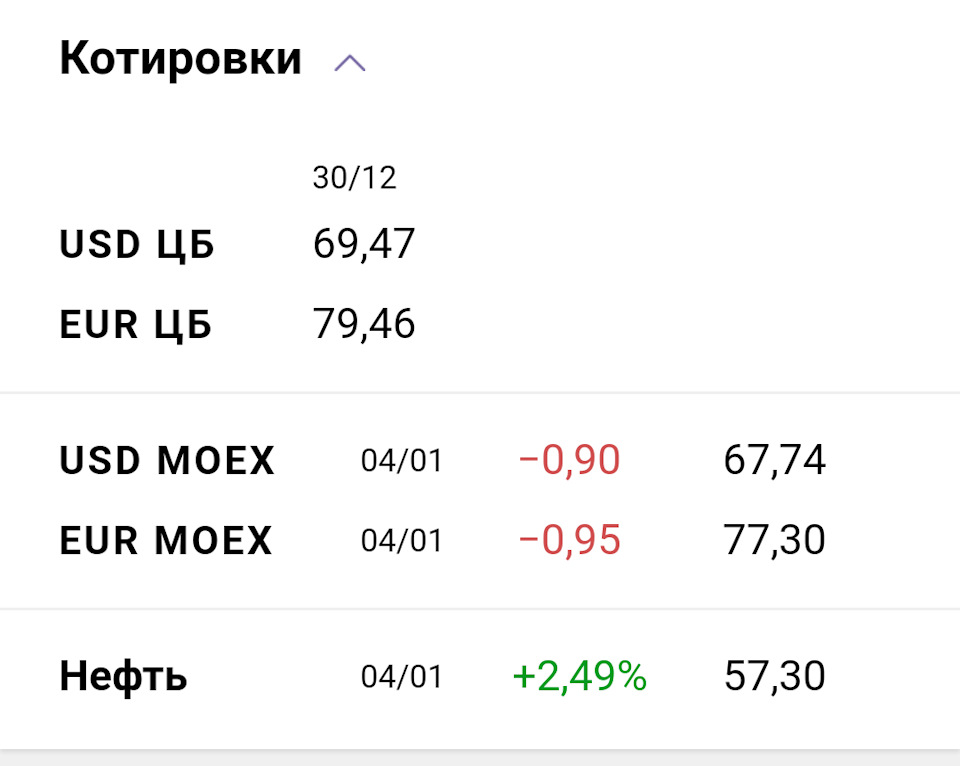
Task: Click the Нефть 04/01 date
Action: tap(401, 677)
